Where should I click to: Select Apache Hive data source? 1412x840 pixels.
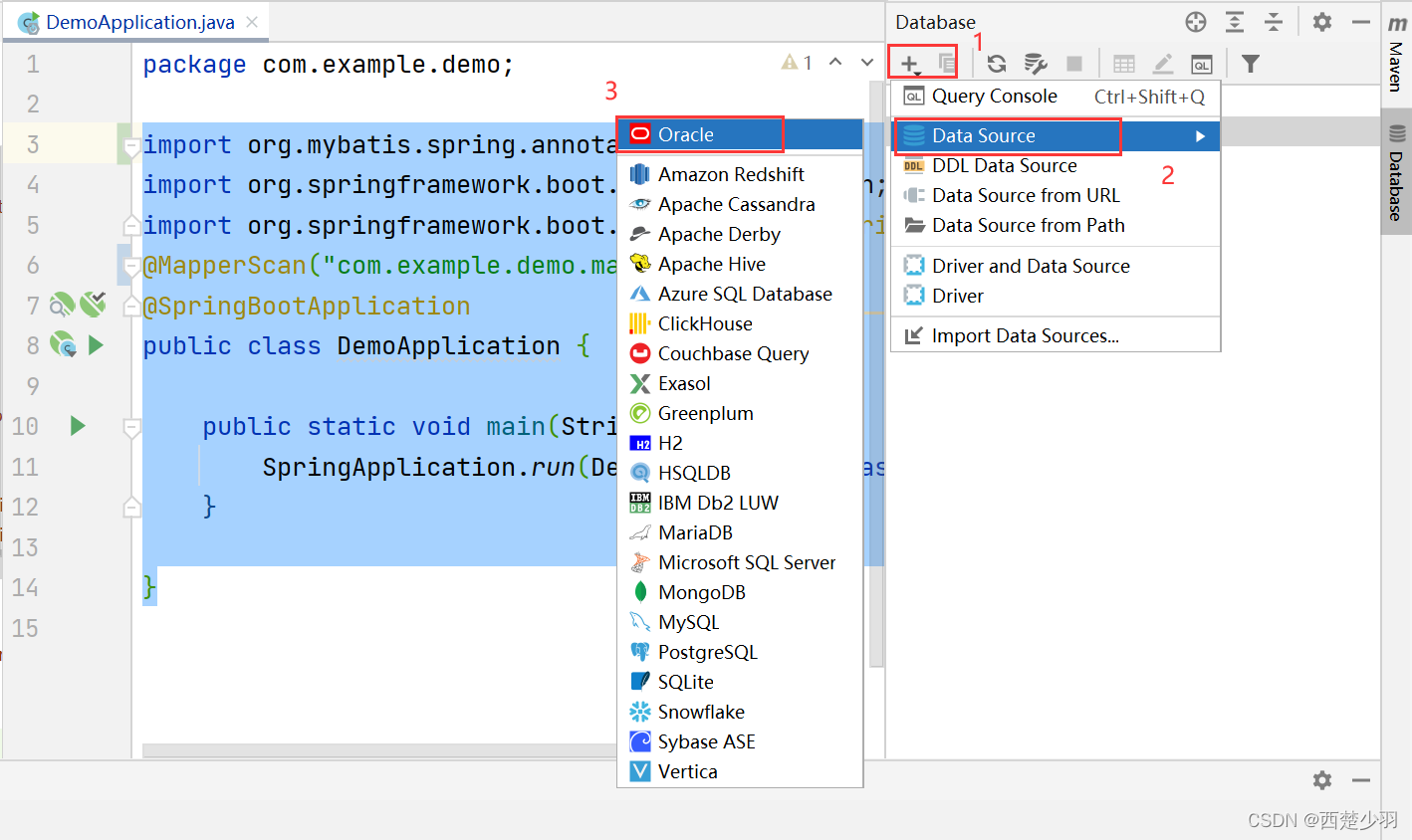[740, 264]
